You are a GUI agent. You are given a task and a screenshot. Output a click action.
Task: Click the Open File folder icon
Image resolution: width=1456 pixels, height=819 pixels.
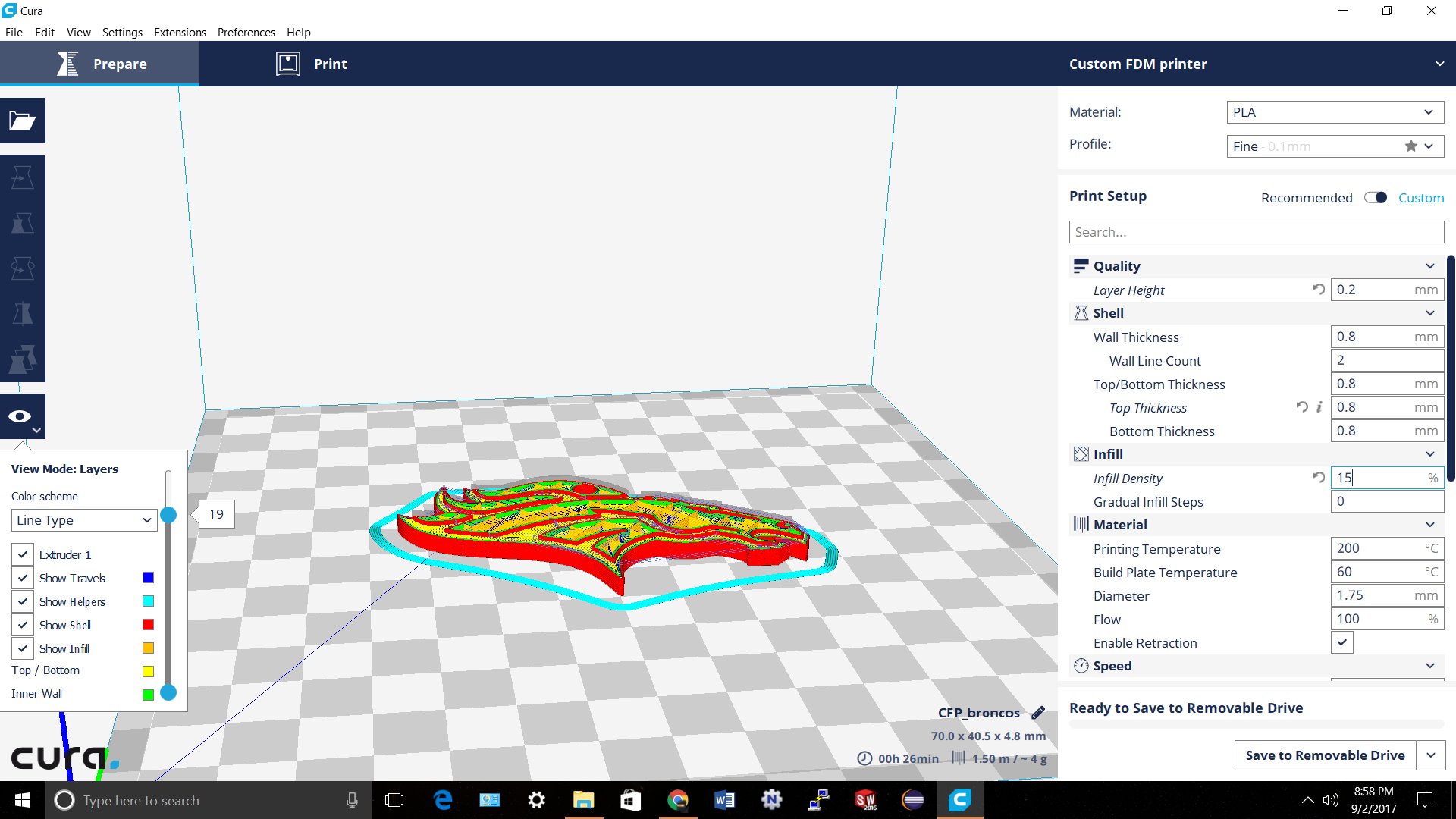(x=23, y=121)
